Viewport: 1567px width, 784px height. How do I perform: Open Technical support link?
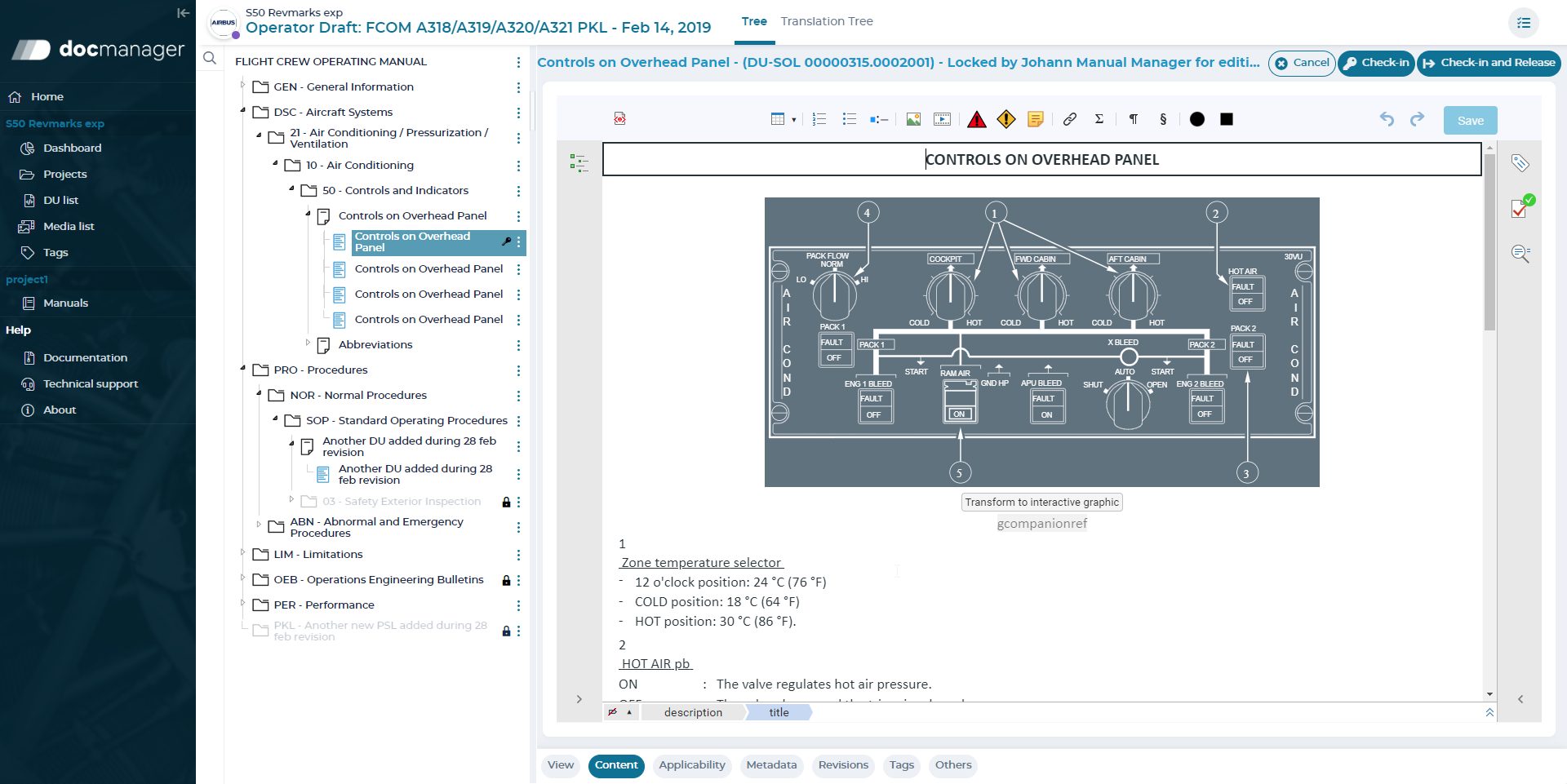click(x=91, y=384)
